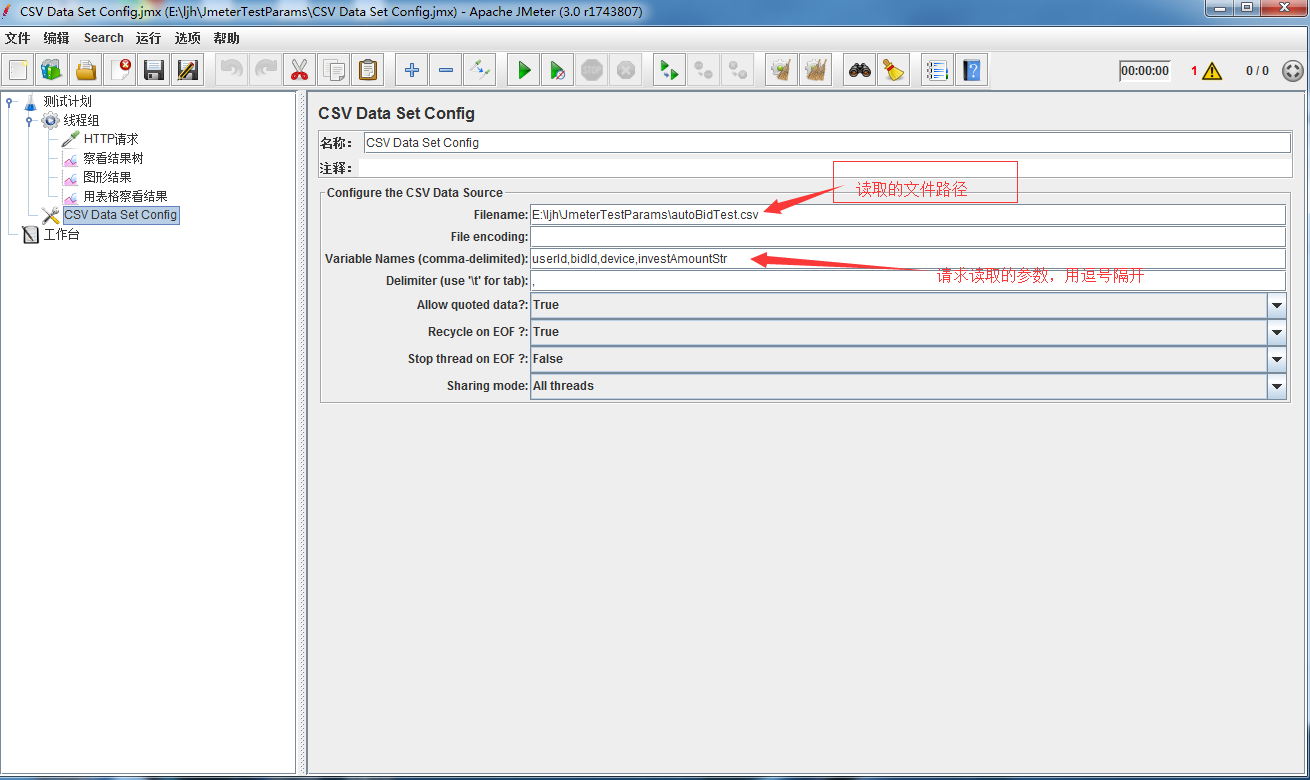Select CSV Data Set Config tree node
Image resolution: width=1310 pixels, height=780 pixels.
[120, 215]
